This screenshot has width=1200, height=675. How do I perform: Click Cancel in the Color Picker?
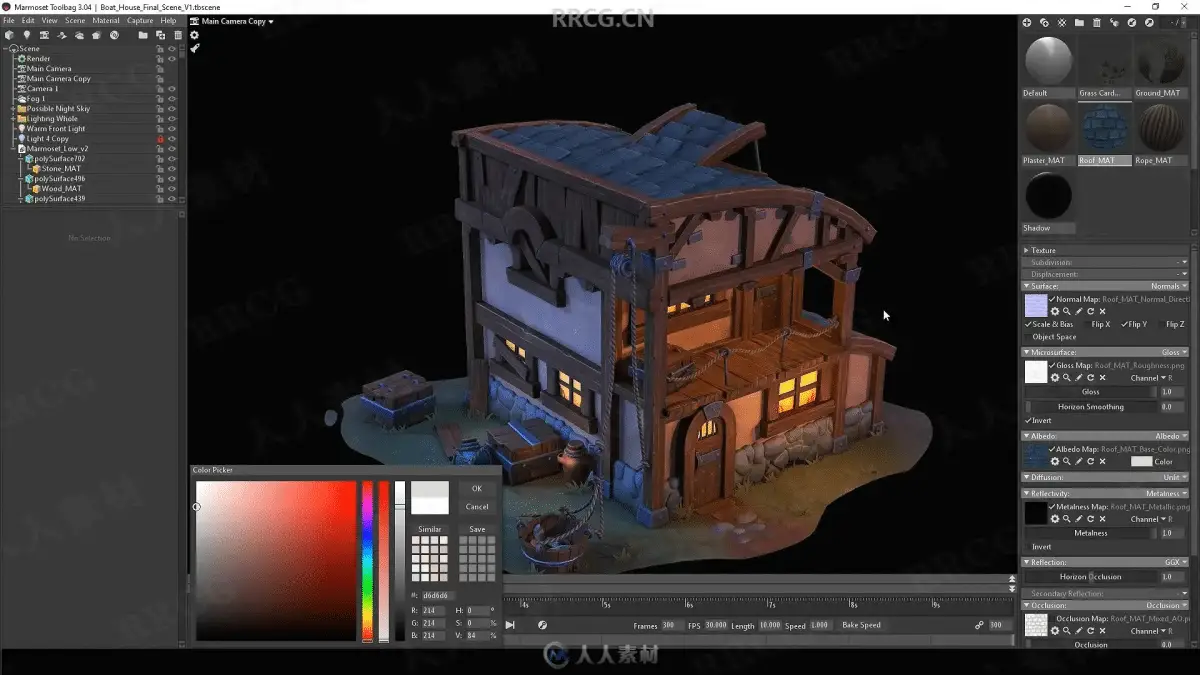pyautogui.click(x=477, y=507)
